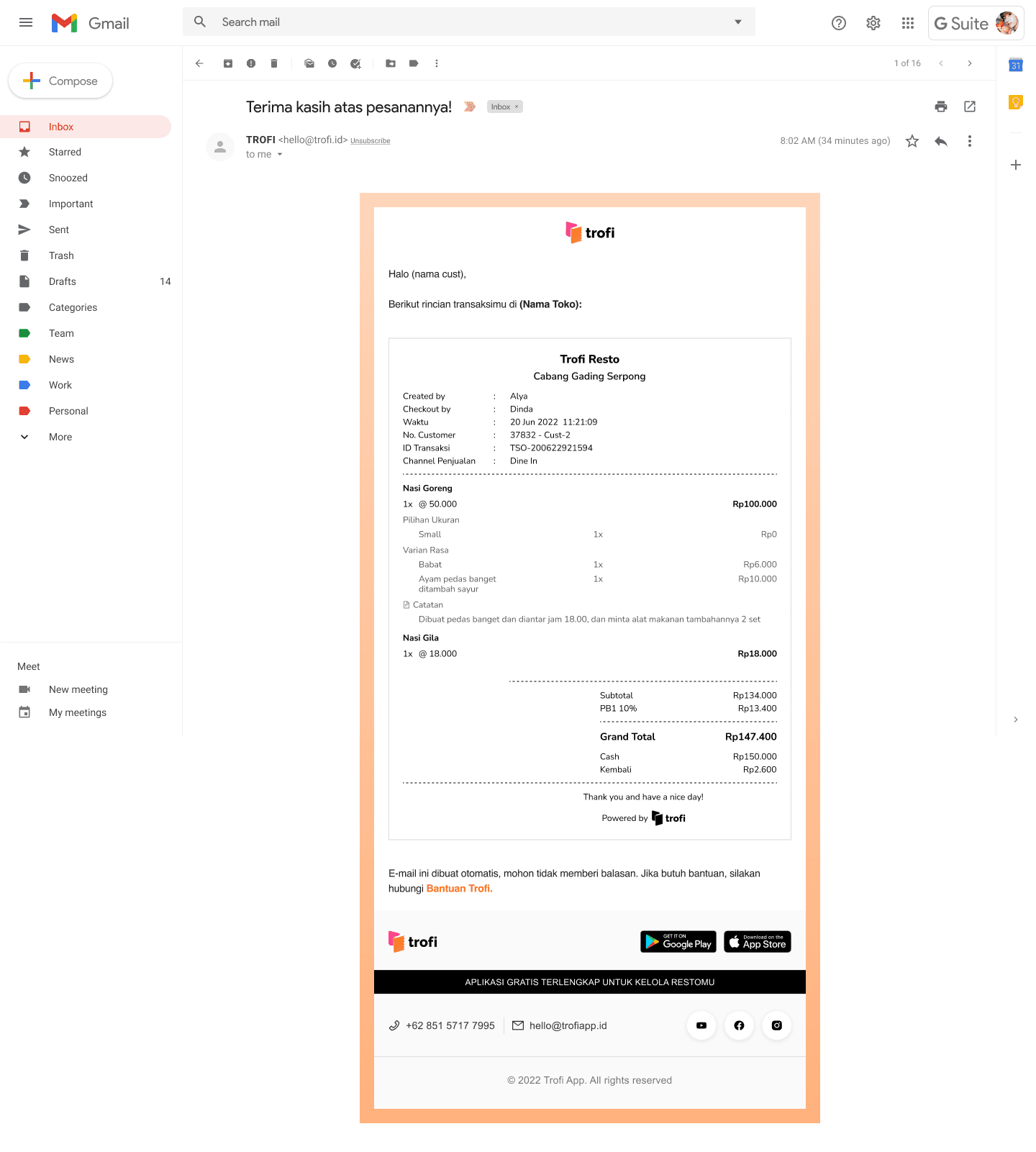
Task: Print the email
Action: (x=941, y=106)
